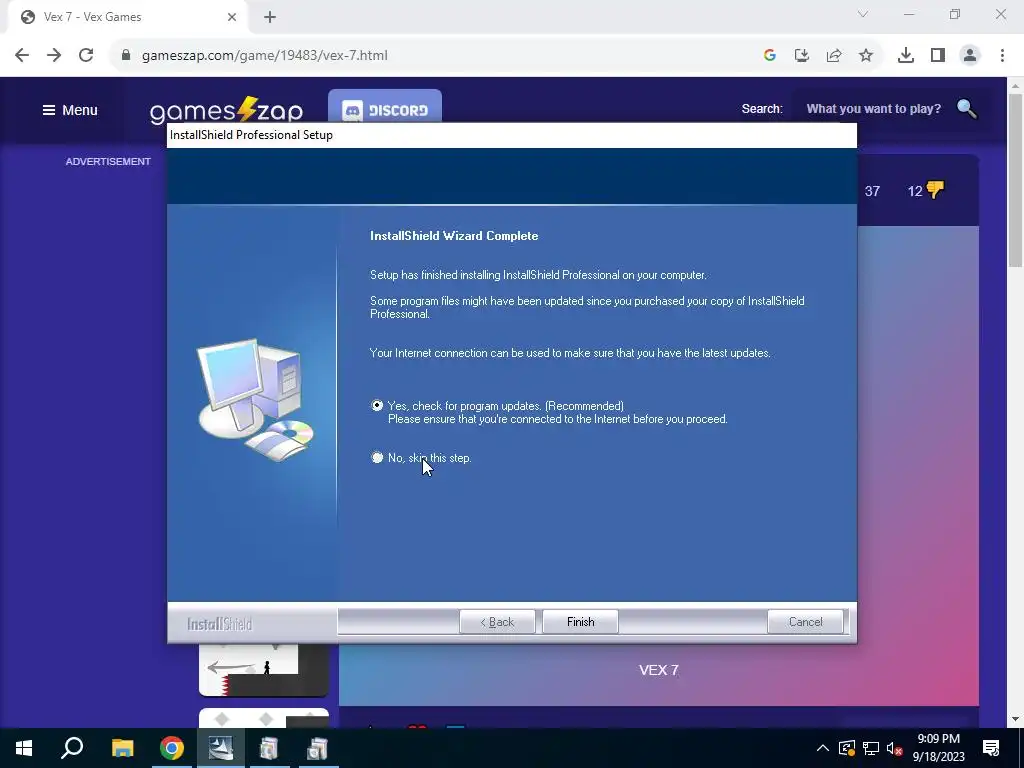Open the tab search dropdown chevron
The width and height of the screenshot is (1024, 768).
tap(863, 14)
